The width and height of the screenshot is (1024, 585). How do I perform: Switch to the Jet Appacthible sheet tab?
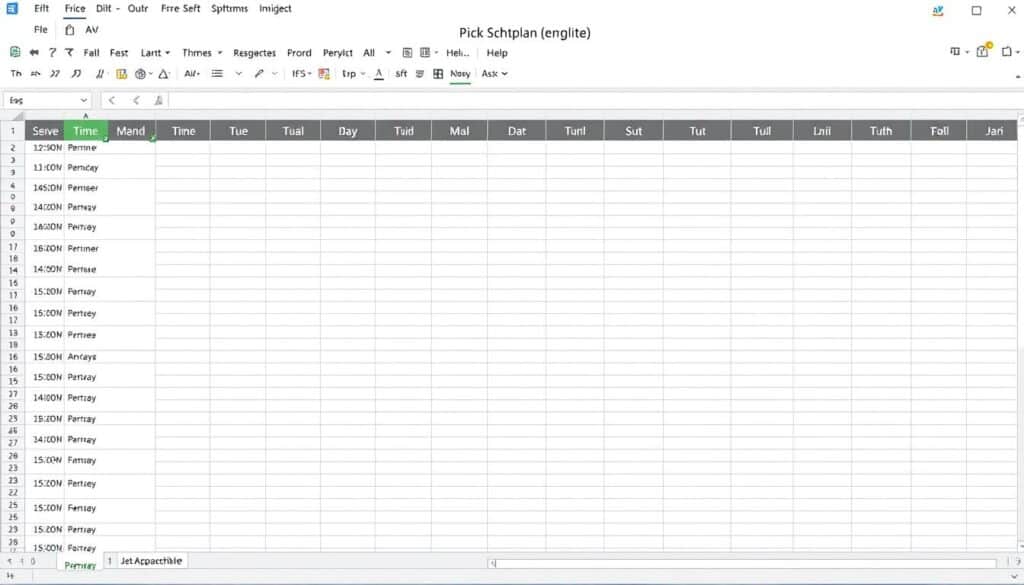(151, 561)
